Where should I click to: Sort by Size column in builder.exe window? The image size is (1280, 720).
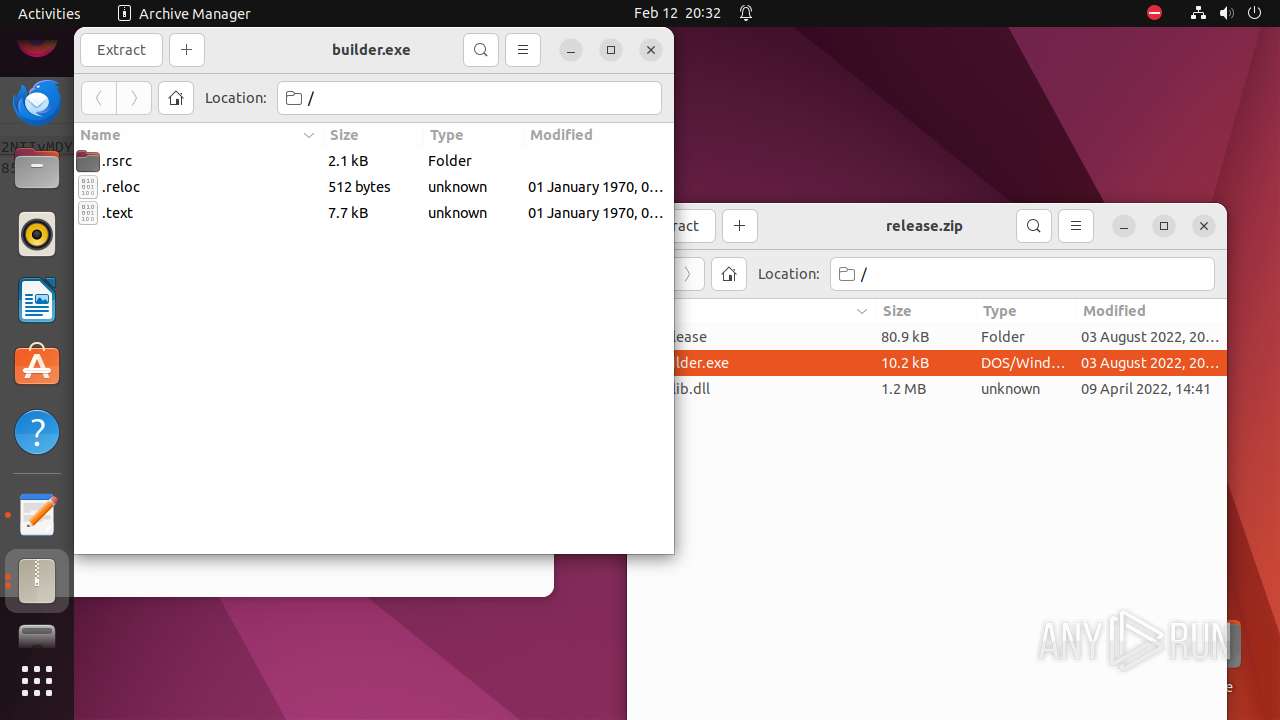pos(372,135)
